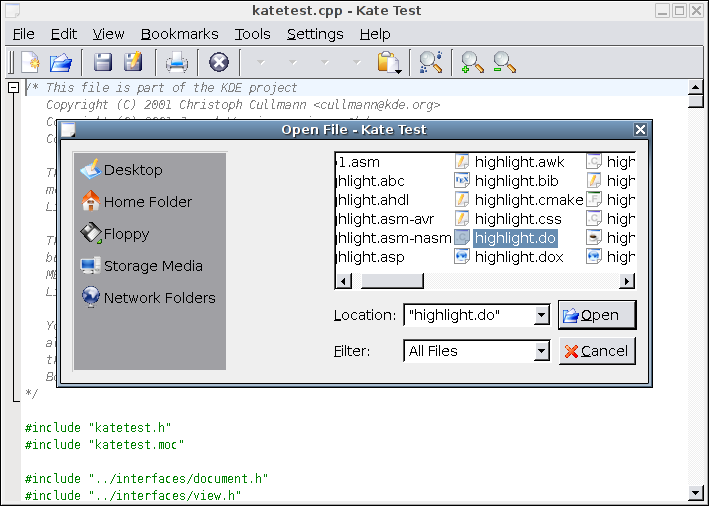709x506 pixels.
Task: Click the file list left scroll arrow
Action: [x=344, y=281]
